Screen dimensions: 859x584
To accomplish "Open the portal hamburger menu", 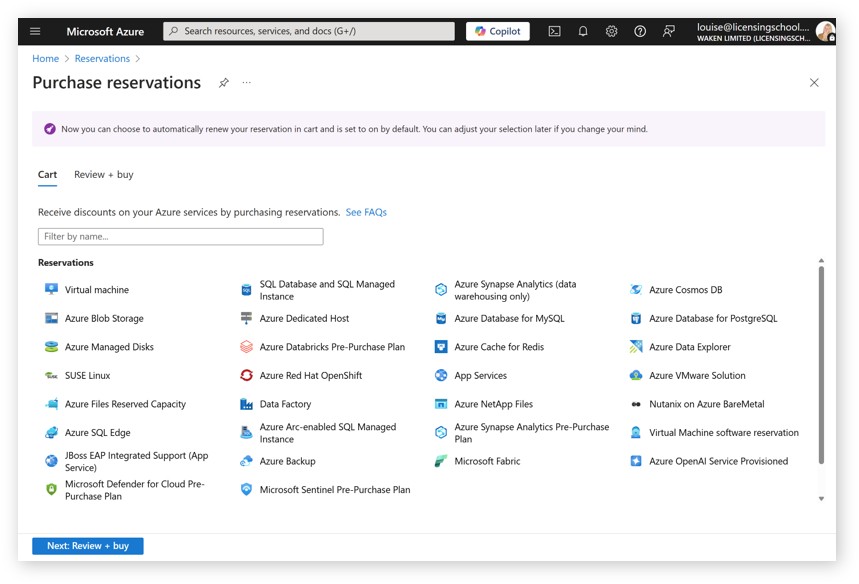I will point(35,31).
